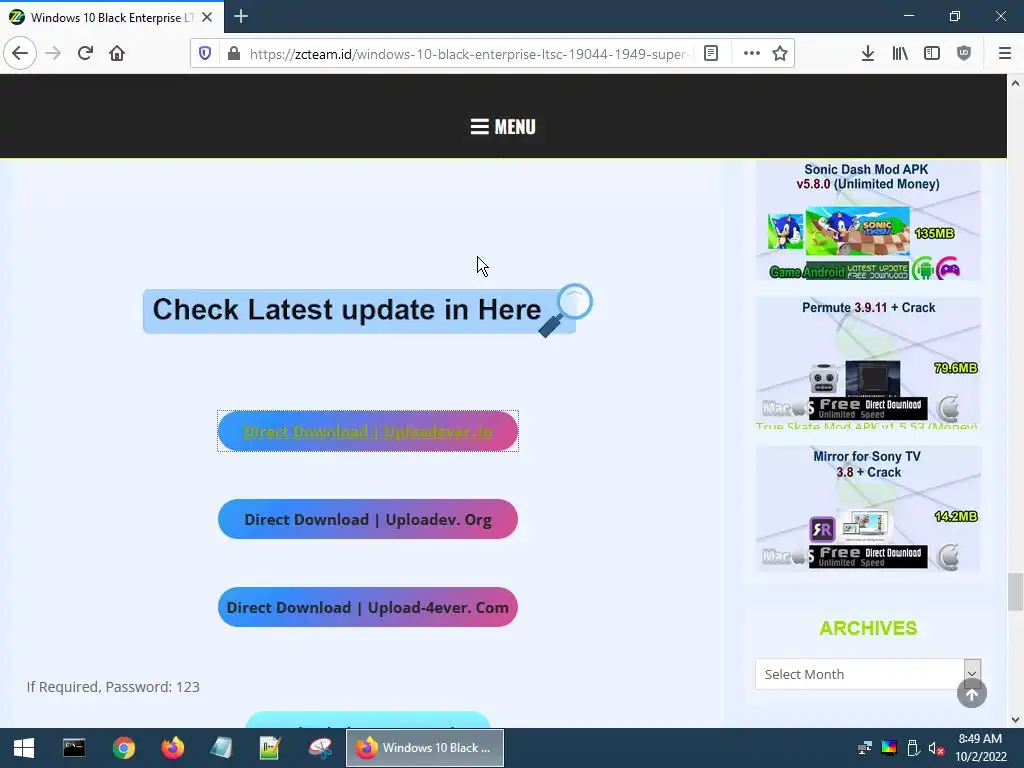
Task: Launch Google Chrome from taskbar
Action: tap(123, 748)
